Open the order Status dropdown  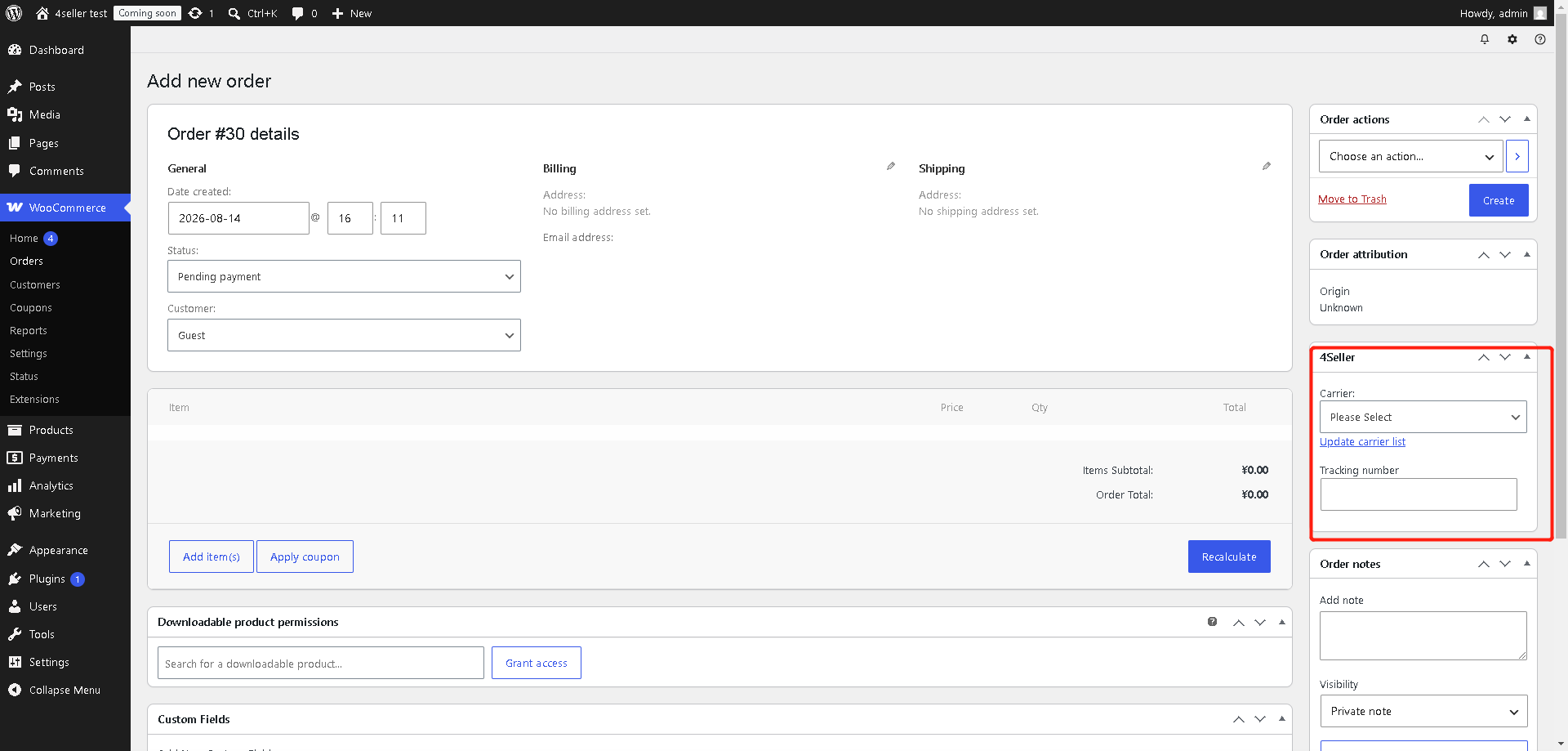click(344, 276)
